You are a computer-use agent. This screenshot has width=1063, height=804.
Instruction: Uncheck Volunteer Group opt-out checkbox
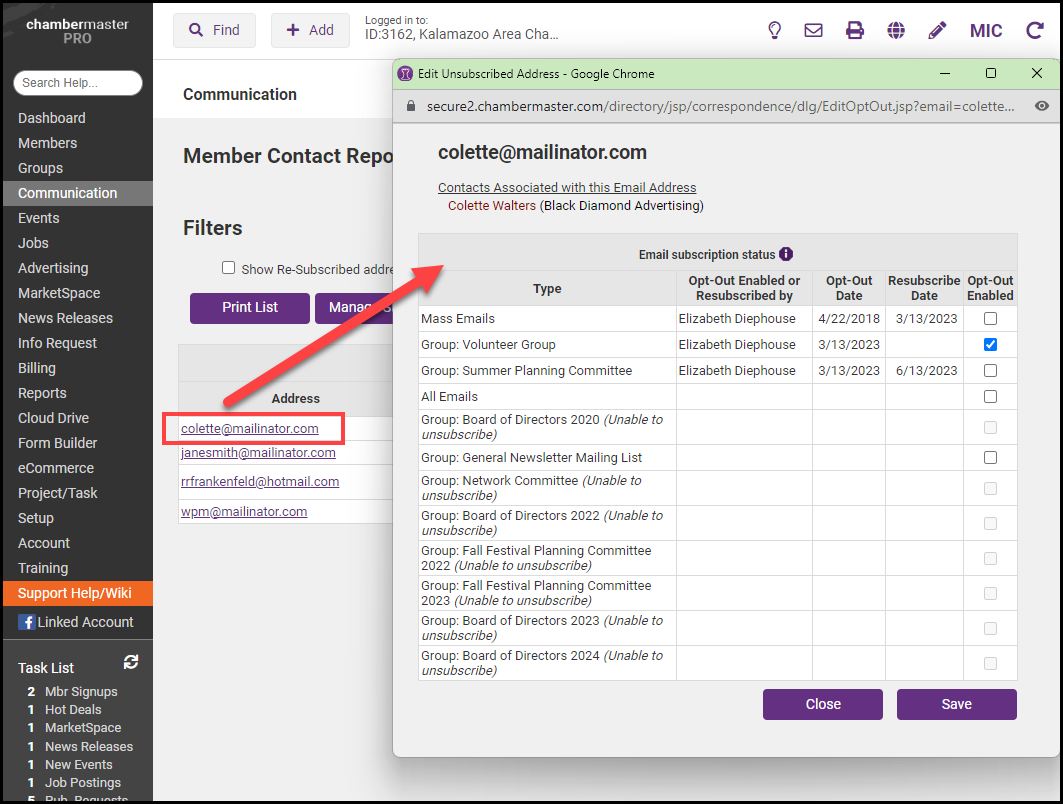[x=990, y=345]
